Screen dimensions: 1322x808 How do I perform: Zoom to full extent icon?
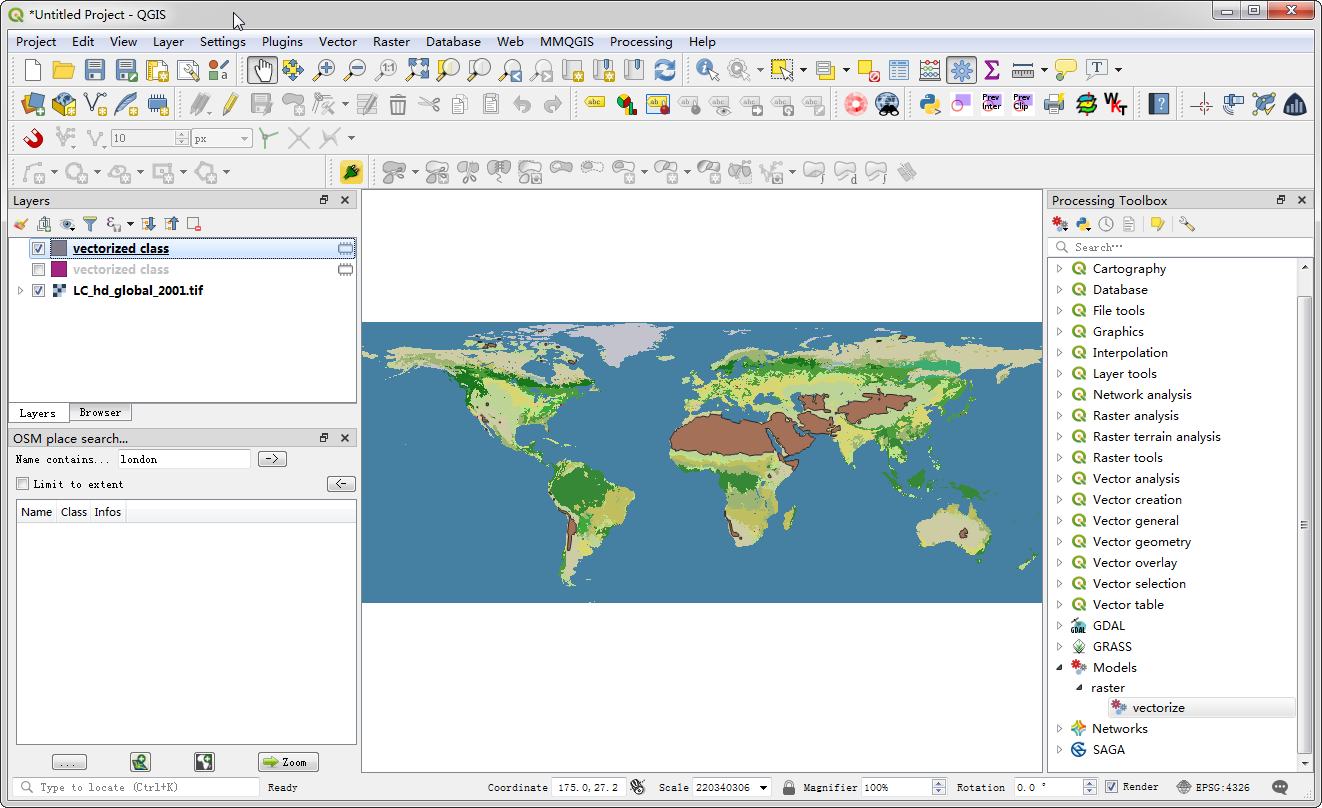[417, 70]
